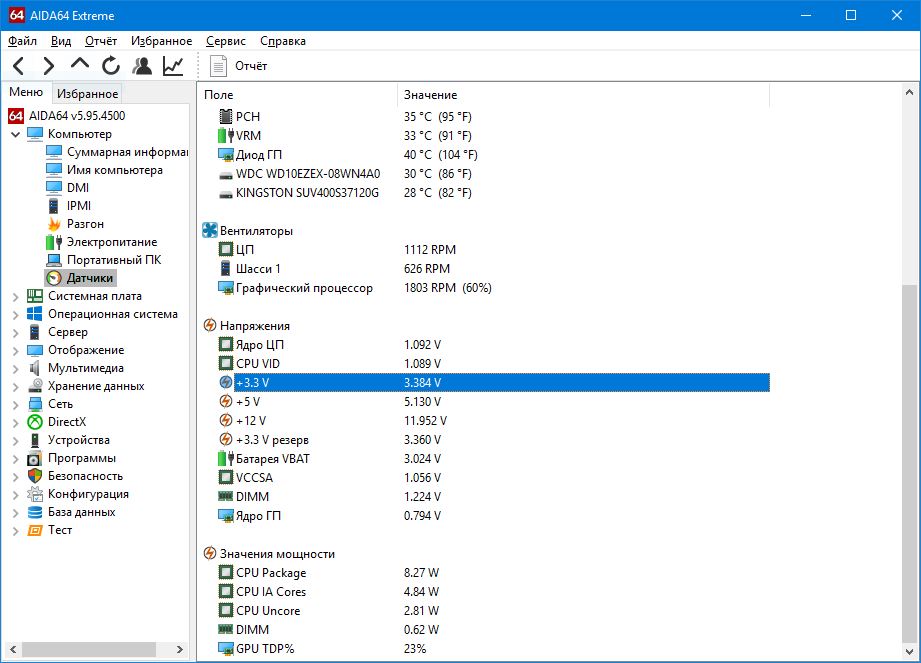Screen dimensions: 921x663
Task: Go back with the left arrow toolbar button
Action: pyautogui.click(x=18, y=66)
